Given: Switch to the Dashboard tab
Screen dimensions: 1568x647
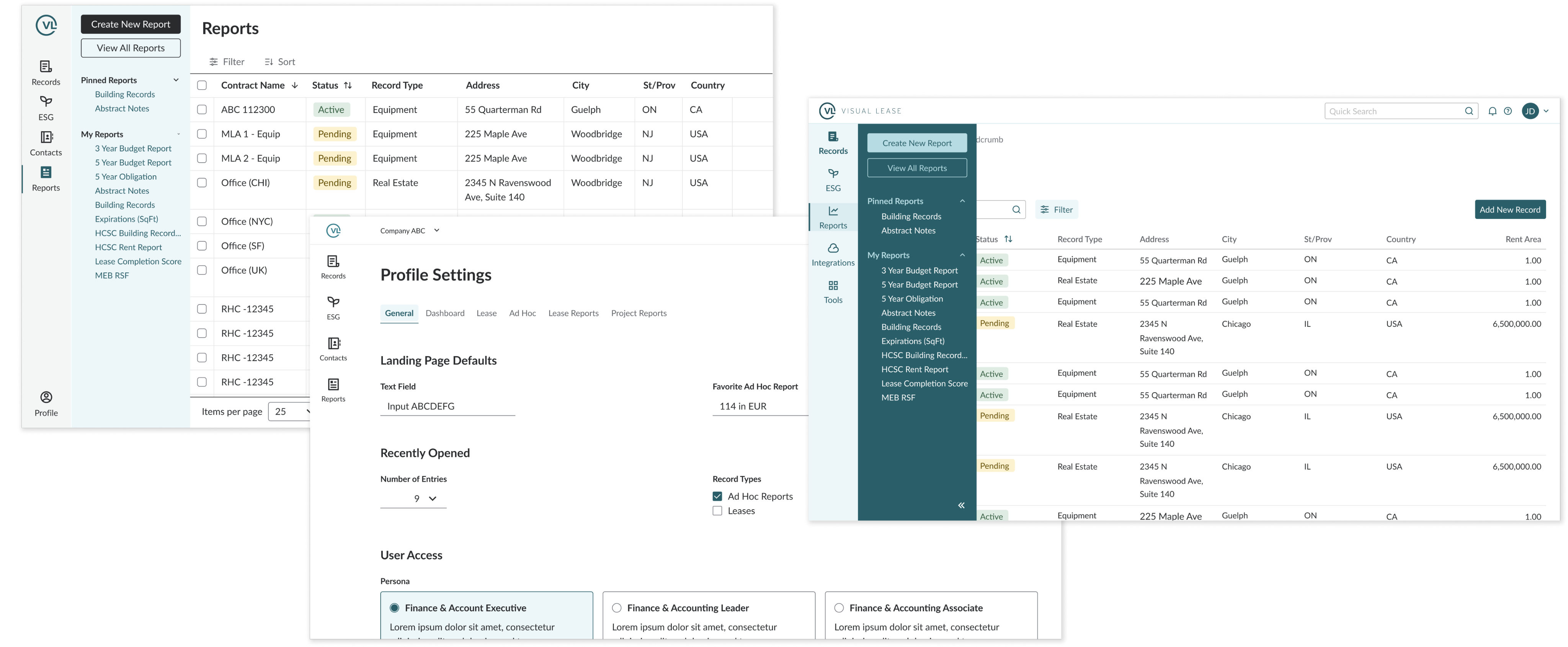Looking at the screenshot, I should [444, 313].
